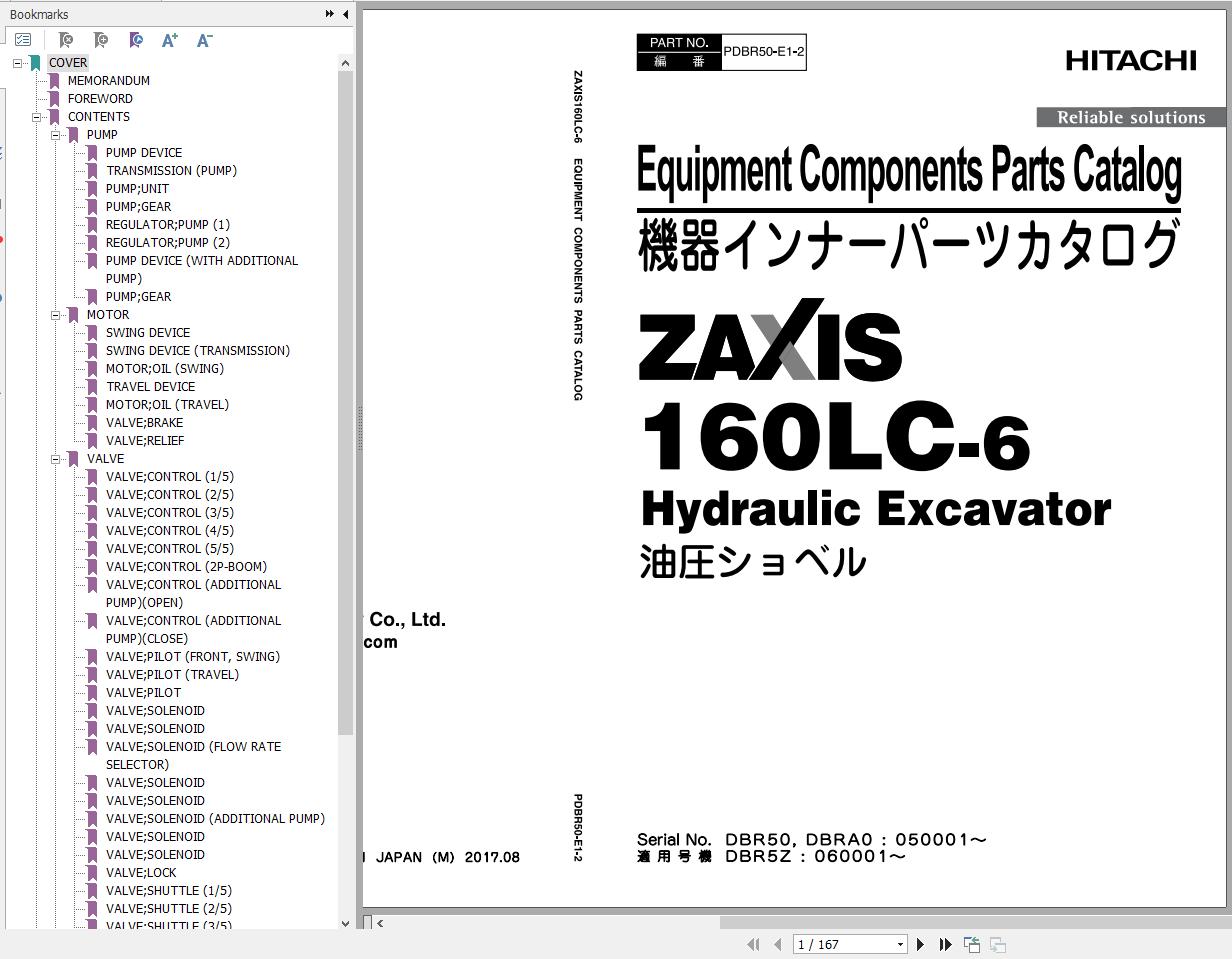Viewport: 1232px width, 959px height.
Task: Open the VALVE;LOCK bookmark
Action: tap(141, 873)
